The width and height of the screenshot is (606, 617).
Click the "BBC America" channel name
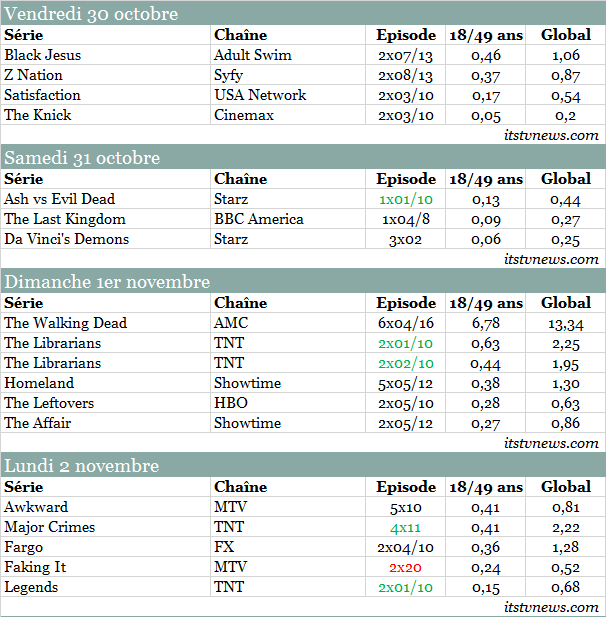click(x=258, y=219)
